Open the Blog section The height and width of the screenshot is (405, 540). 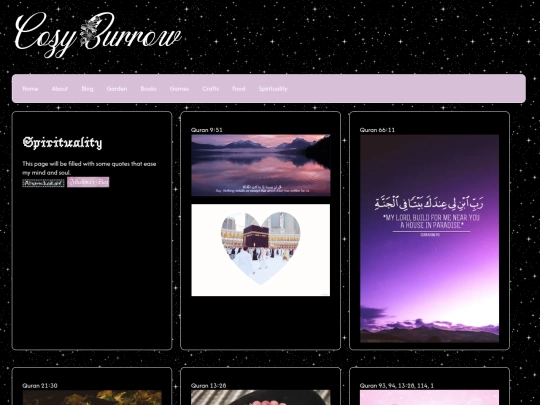[x=87, y=89]
